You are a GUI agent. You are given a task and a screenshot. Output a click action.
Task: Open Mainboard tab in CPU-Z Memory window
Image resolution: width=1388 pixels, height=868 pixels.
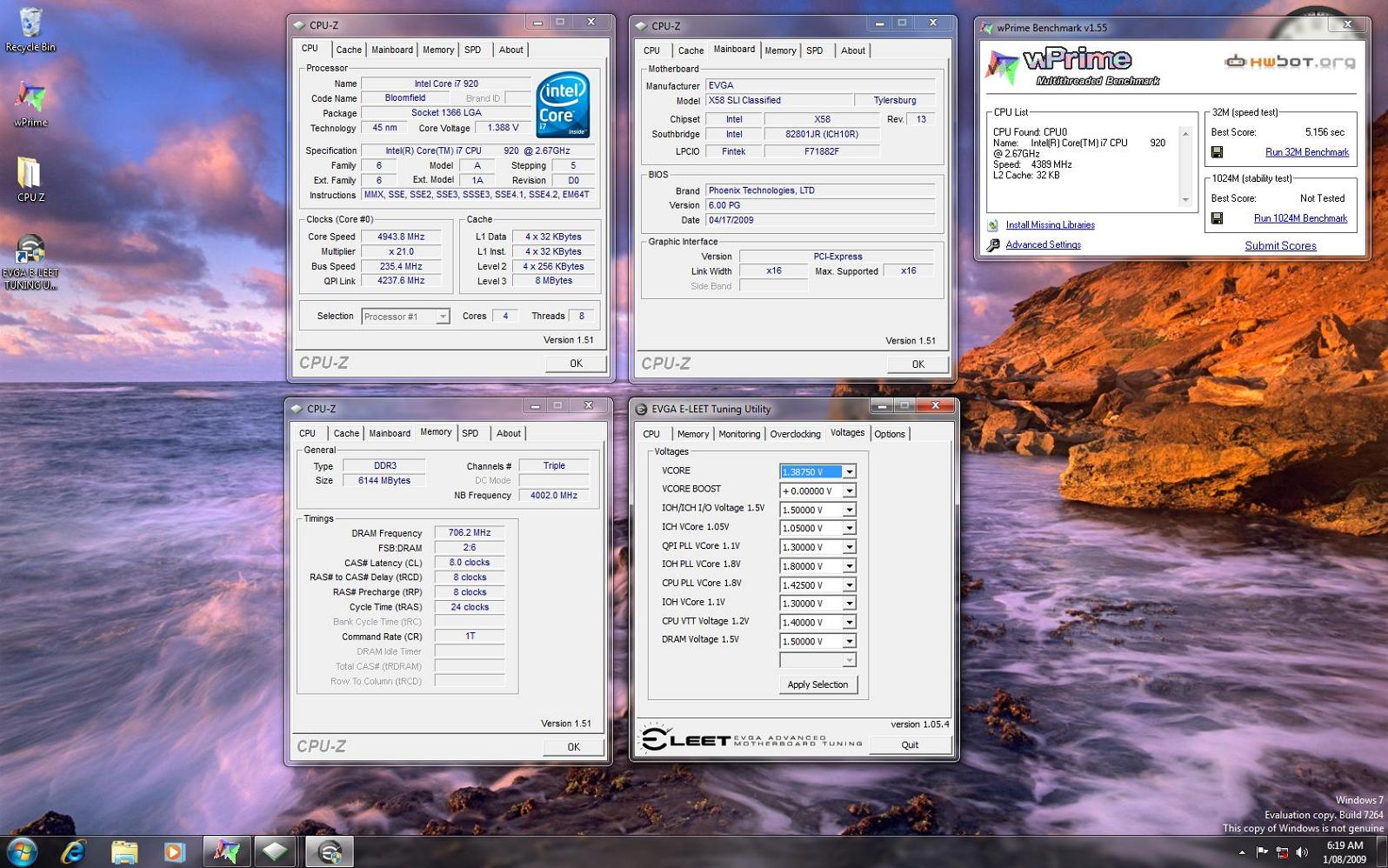click(390, 434)
